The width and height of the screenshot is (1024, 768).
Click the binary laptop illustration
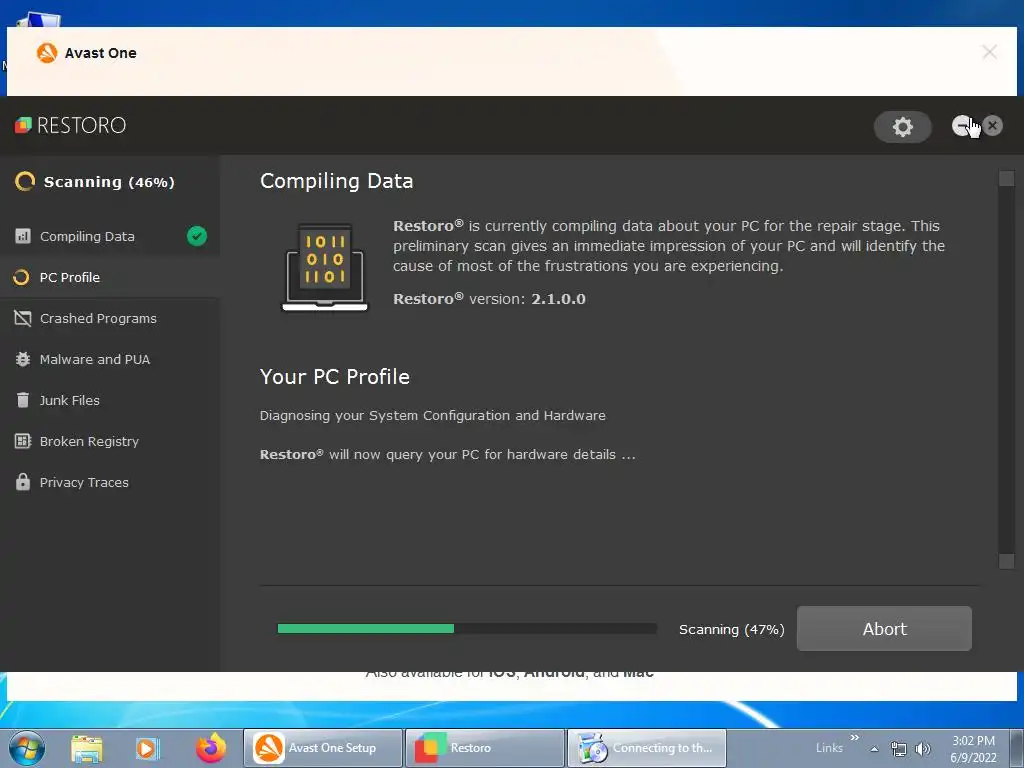point(325,268)
